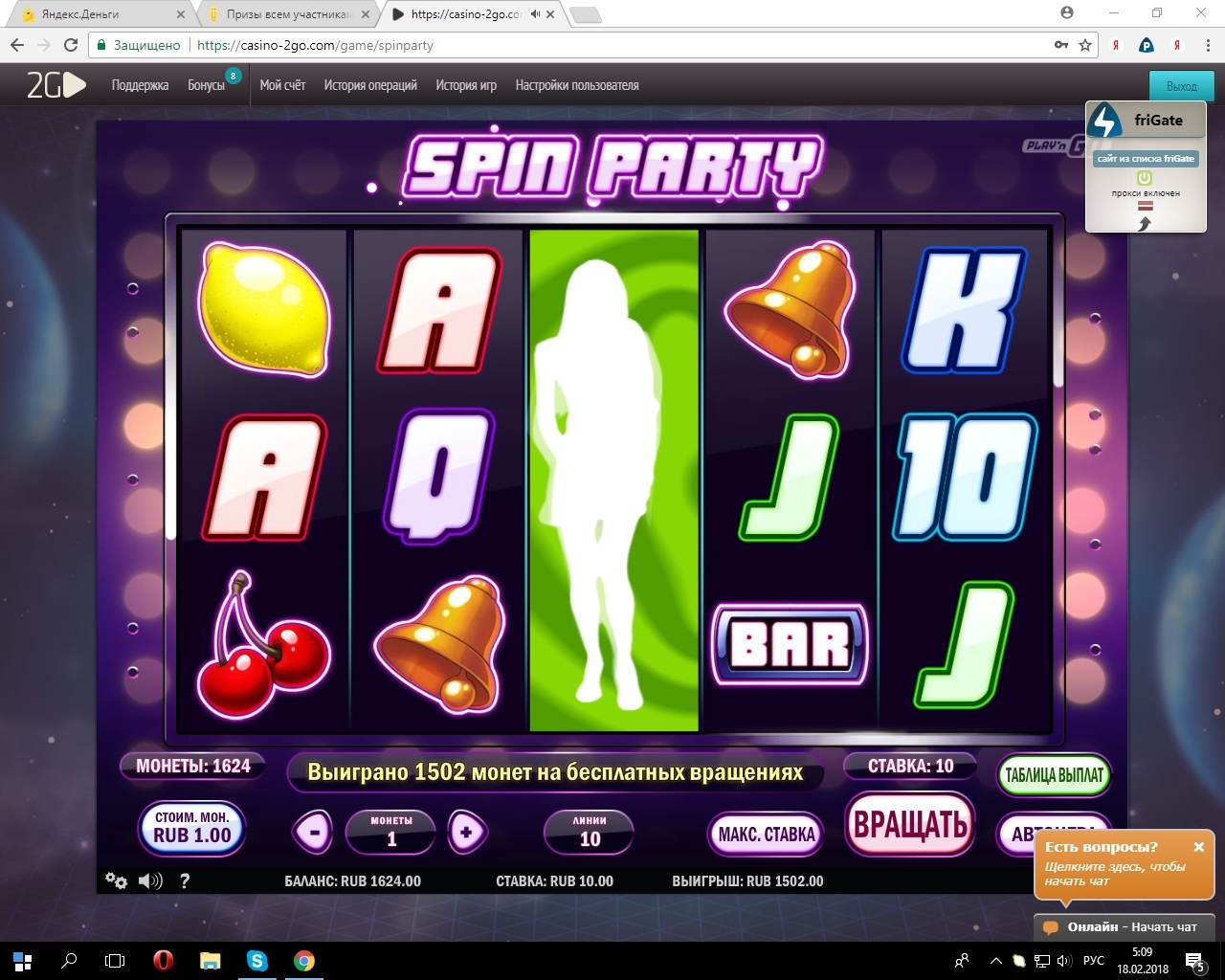
Task: Close the Есть вопросы chat popup
Action: 1198,847
